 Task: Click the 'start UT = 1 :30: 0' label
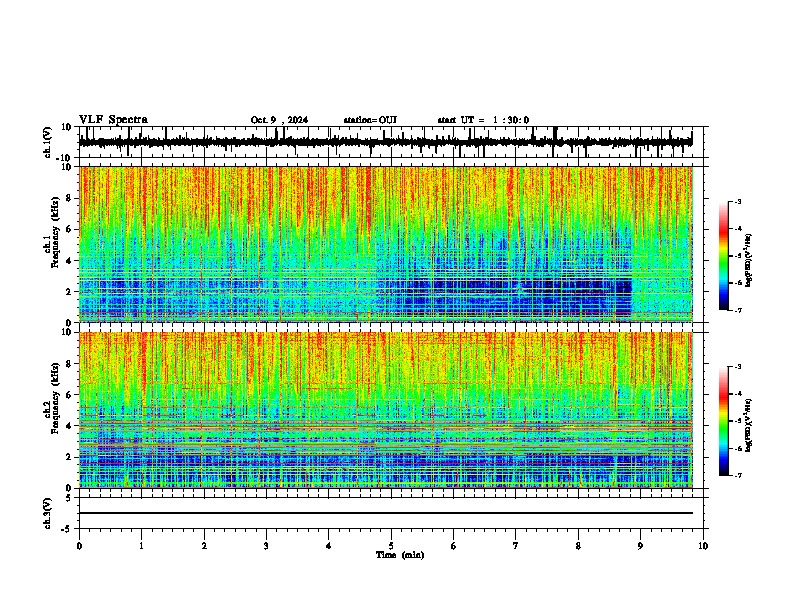pyautogui.click(x=483, y=120)
